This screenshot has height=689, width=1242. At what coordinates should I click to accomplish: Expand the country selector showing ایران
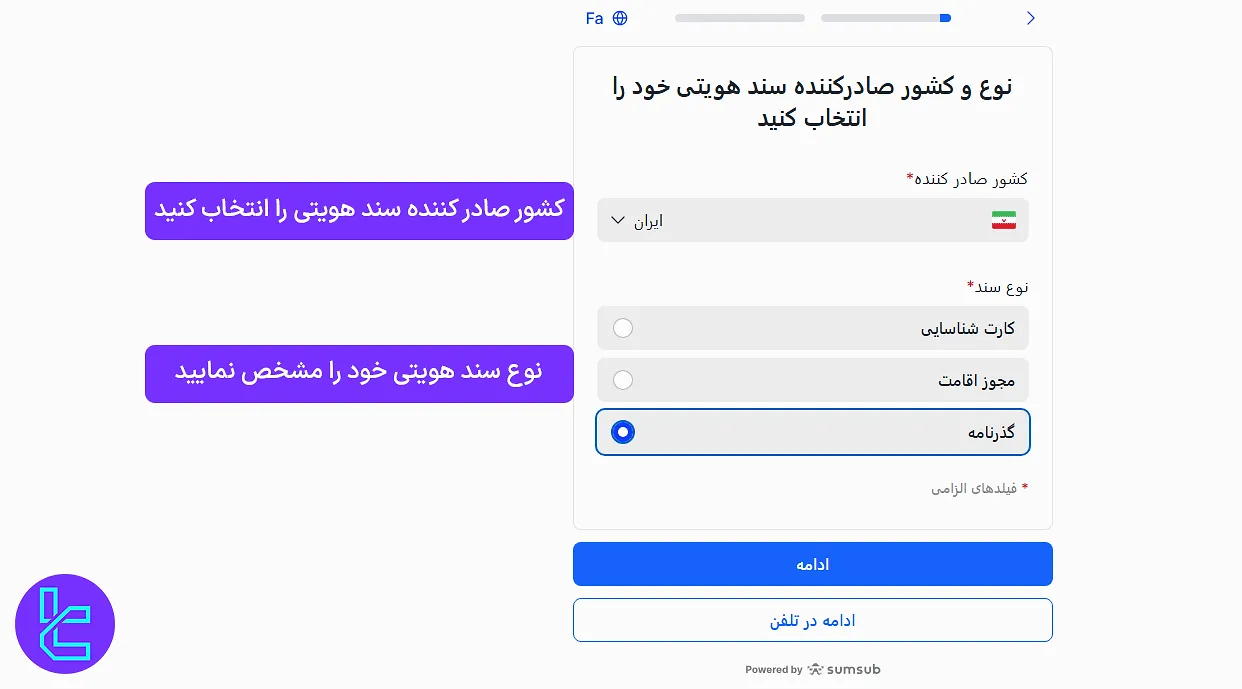click(x=812, y=220)
